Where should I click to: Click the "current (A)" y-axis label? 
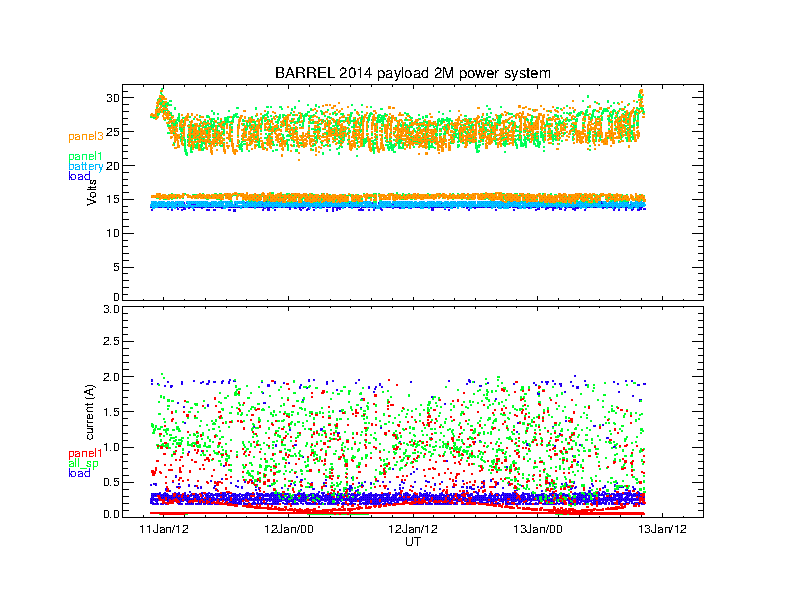(x=89, y=413)
